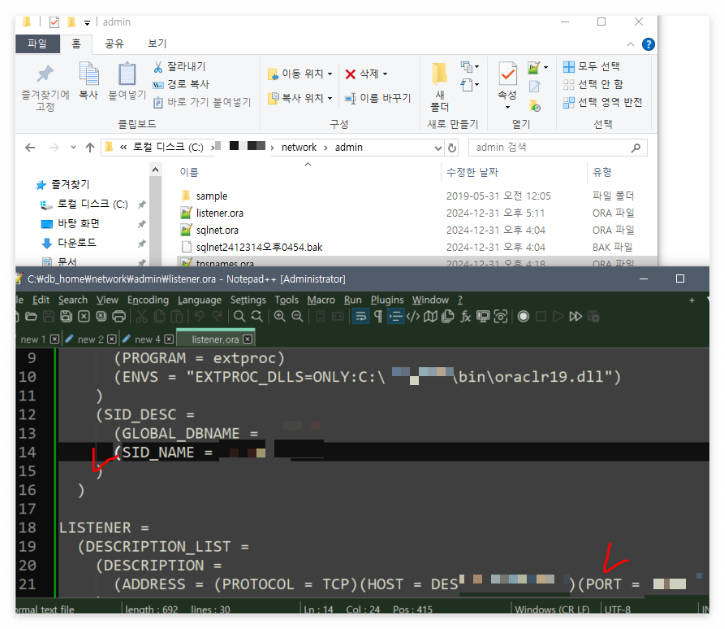725x629 pixels.
Task: Click the Properties checkmark icon in Explorer
Action: click(x=508, y=74)
